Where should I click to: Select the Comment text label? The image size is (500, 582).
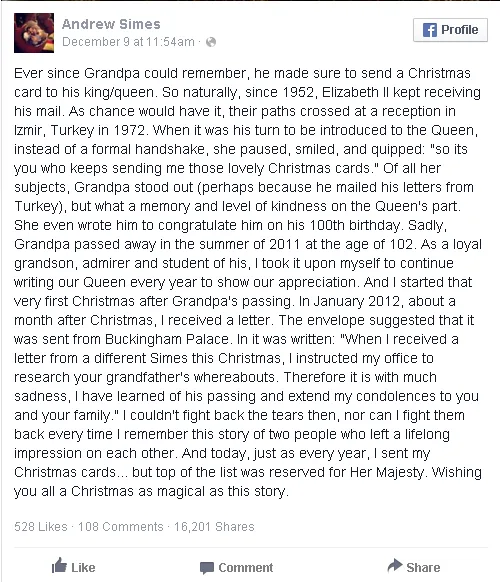[x=246, y=568]
